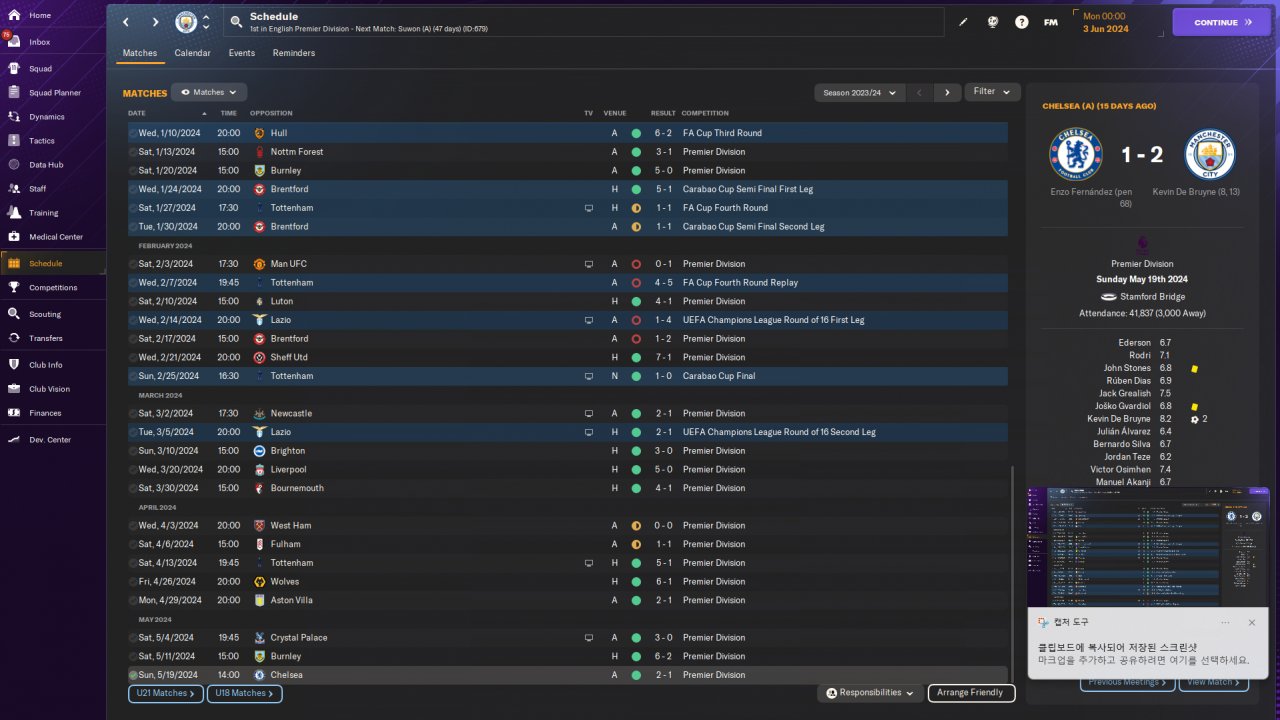Screen dimensions: 1280x720
Task: Click the Manchester City badge in top bar
Action: tap(186, 22)
